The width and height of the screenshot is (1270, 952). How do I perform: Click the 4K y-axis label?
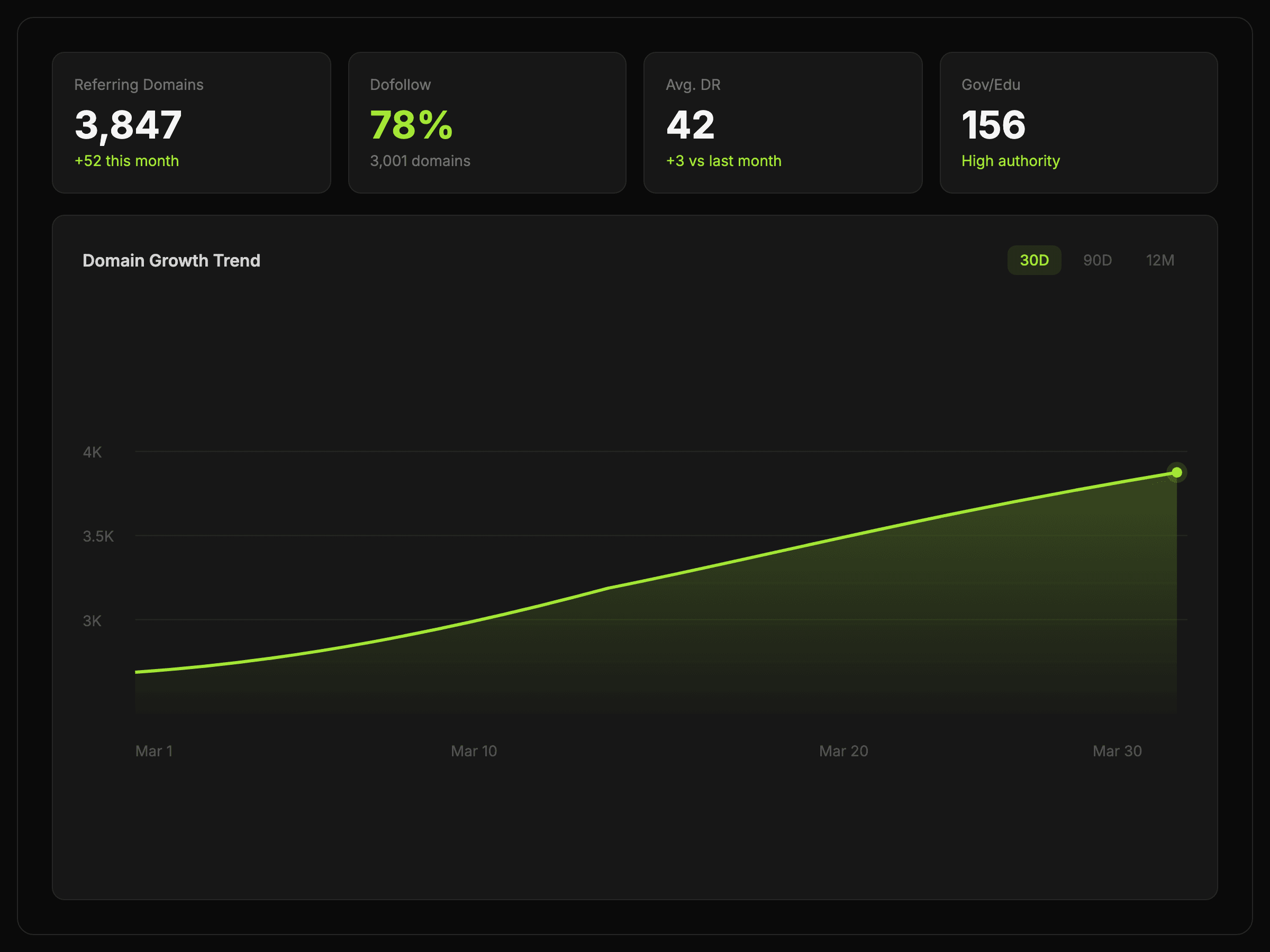tap(92, 452)
